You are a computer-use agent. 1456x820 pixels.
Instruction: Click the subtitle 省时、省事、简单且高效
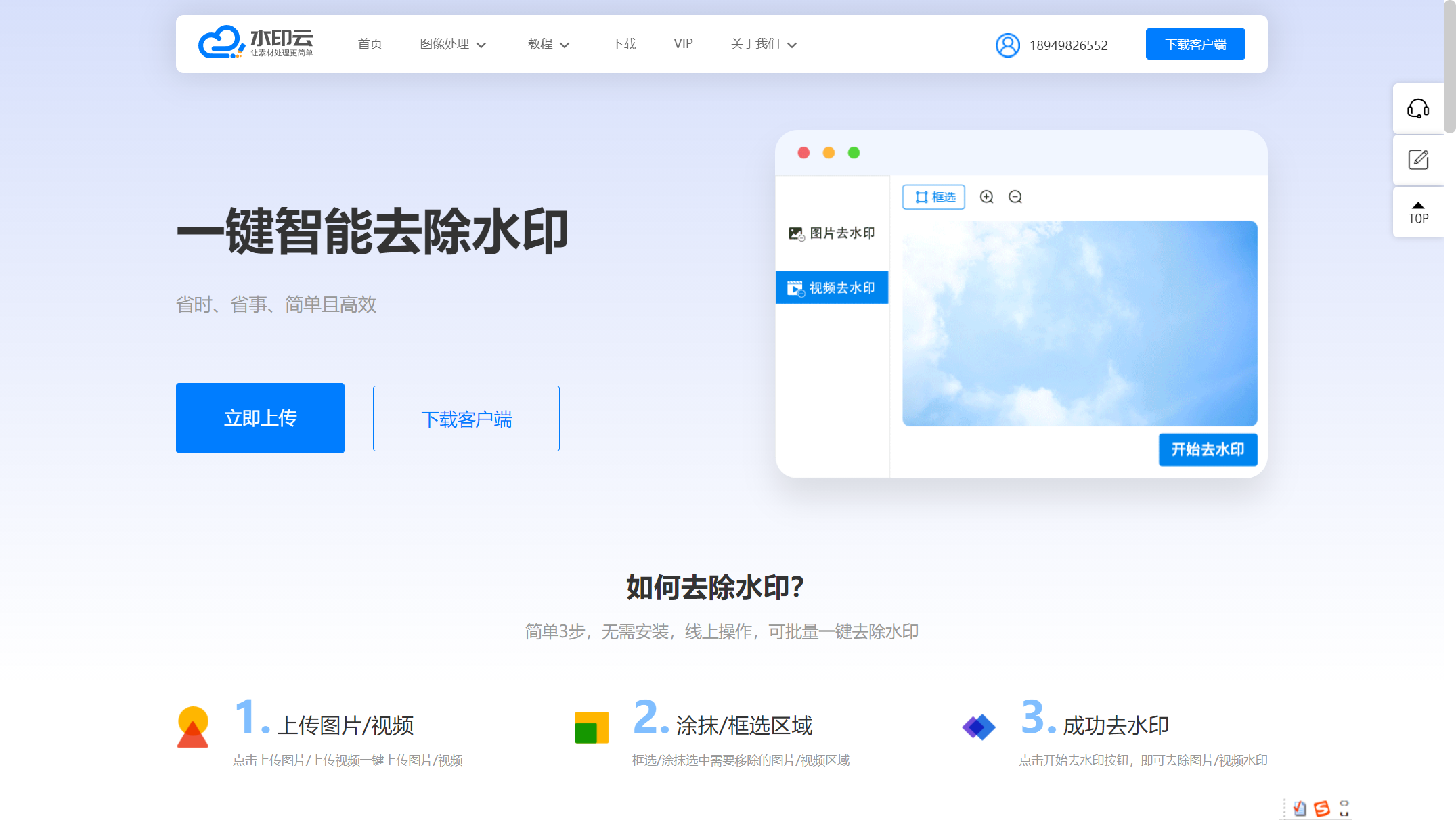click(276, 304)
